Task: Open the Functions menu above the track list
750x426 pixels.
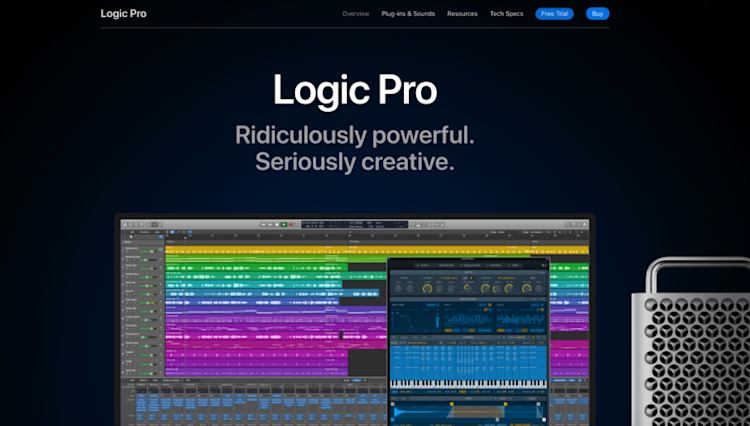Action: [144, 232]
